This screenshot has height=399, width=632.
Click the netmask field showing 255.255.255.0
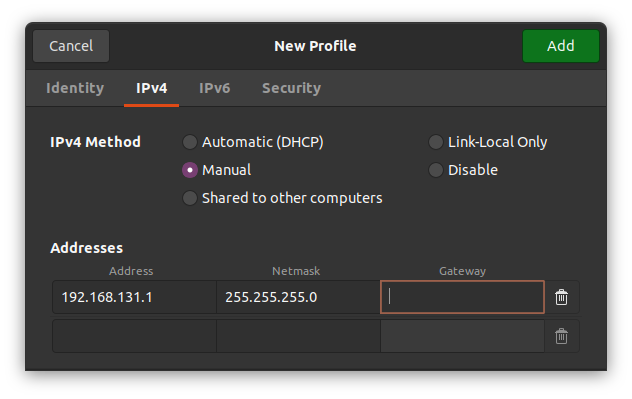tap(298, 297)
